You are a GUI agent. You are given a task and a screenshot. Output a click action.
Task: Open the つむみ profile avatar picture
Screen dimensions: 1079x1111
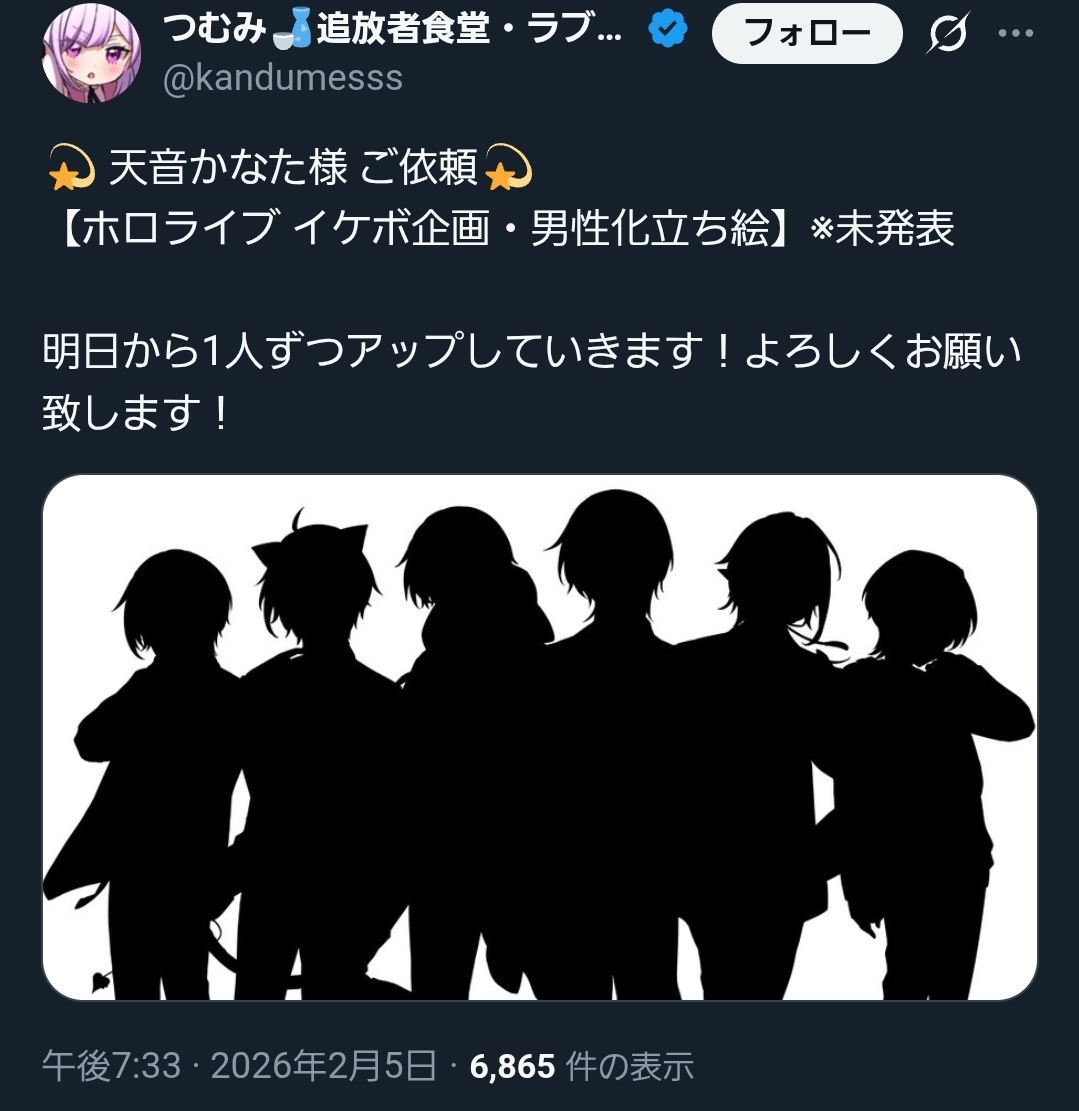(x=91, y=53)
